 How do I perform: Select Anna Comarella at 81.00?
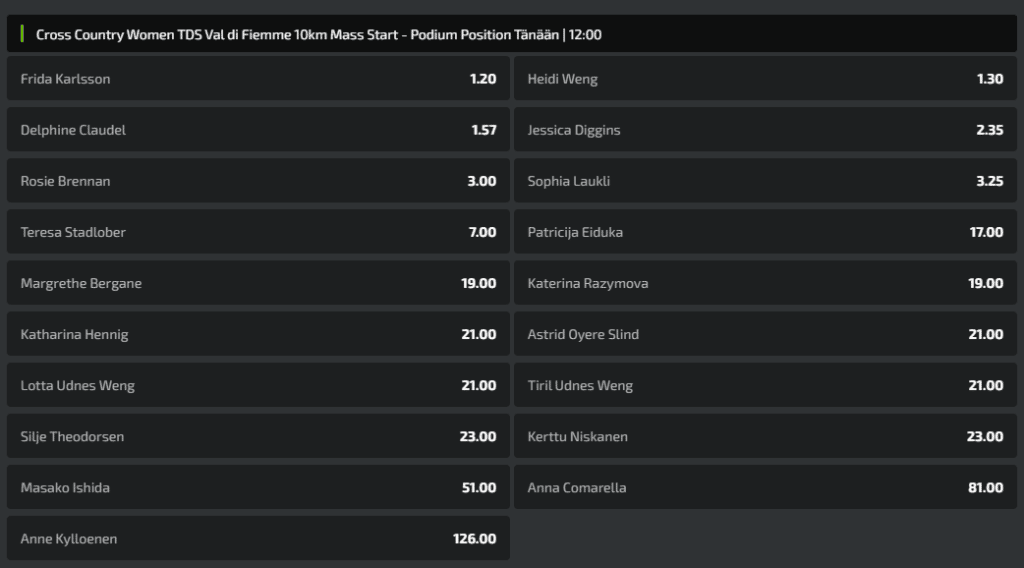pos(765,487)
